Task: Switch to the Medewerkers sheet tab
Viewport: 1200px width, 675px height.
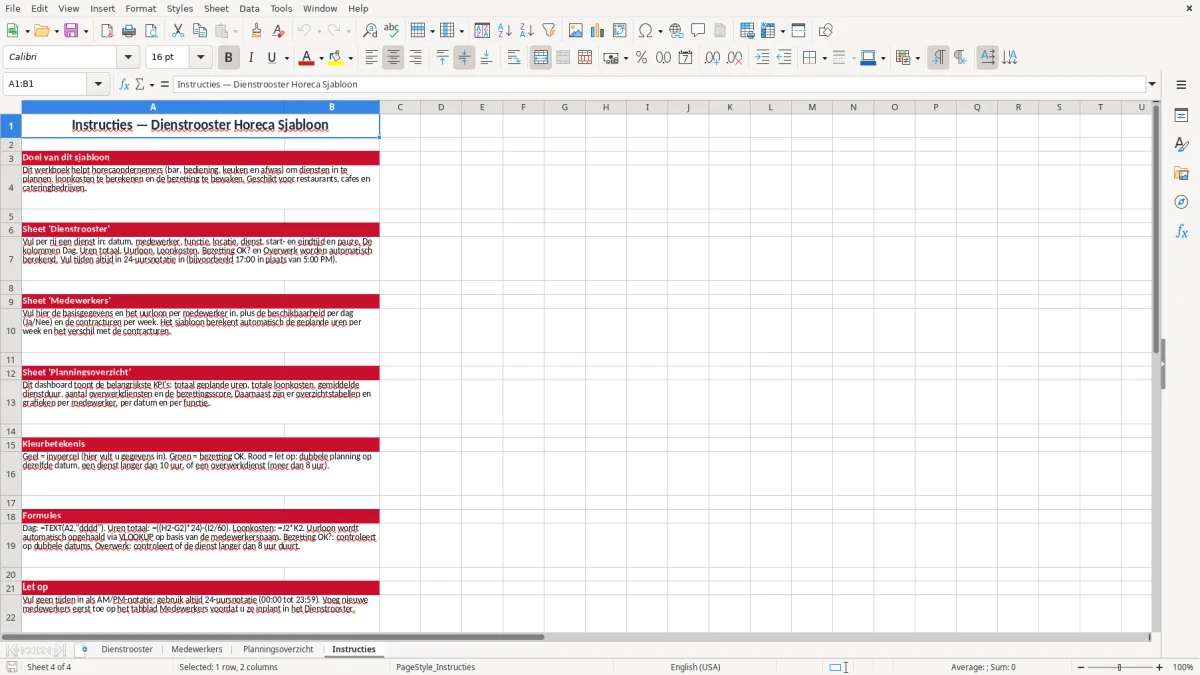Action: [197, 649]
